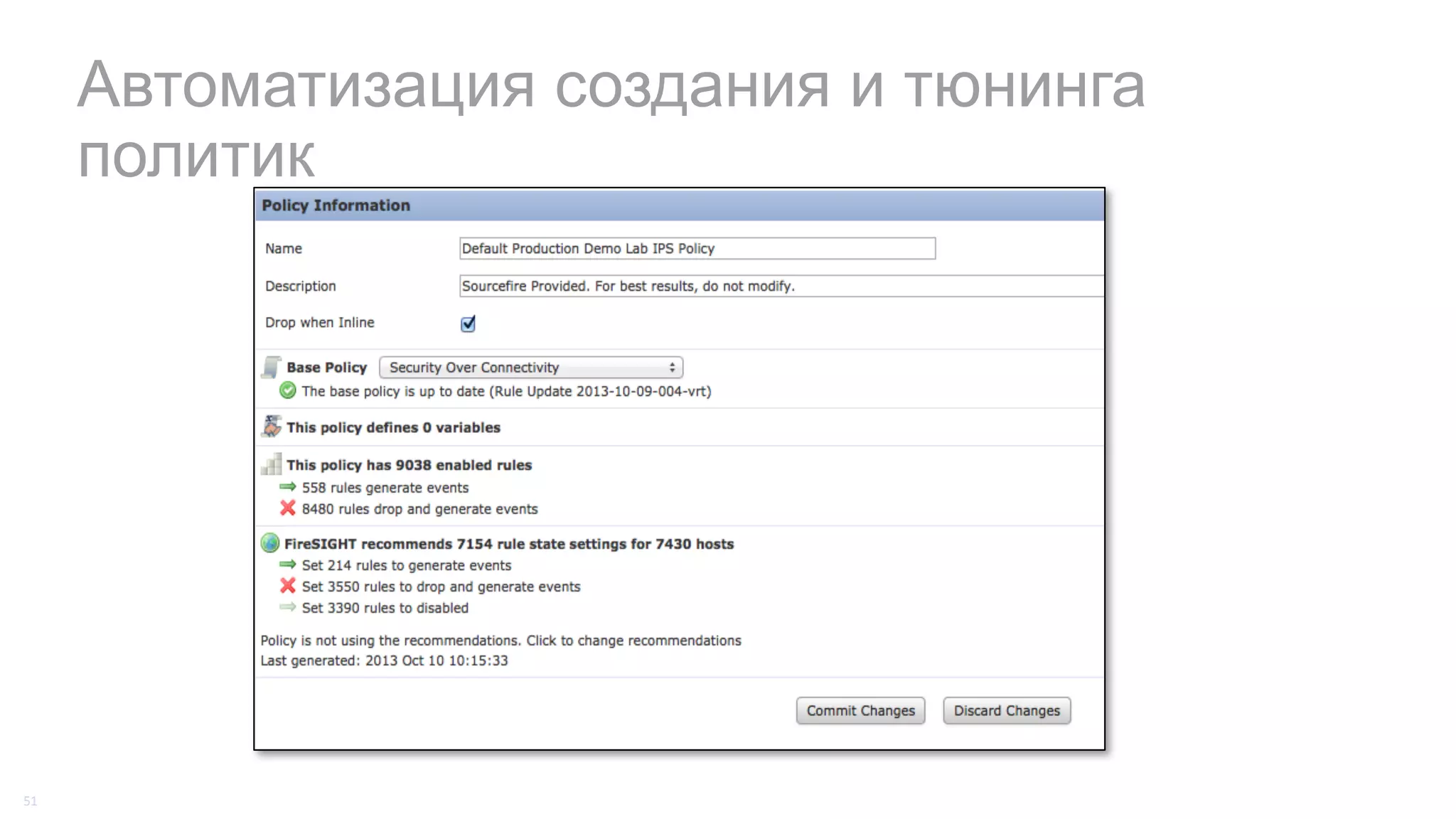Click the Discard Changes button
The width and height of the screenshot is (1456, 819).
[x=1007, y=711]
